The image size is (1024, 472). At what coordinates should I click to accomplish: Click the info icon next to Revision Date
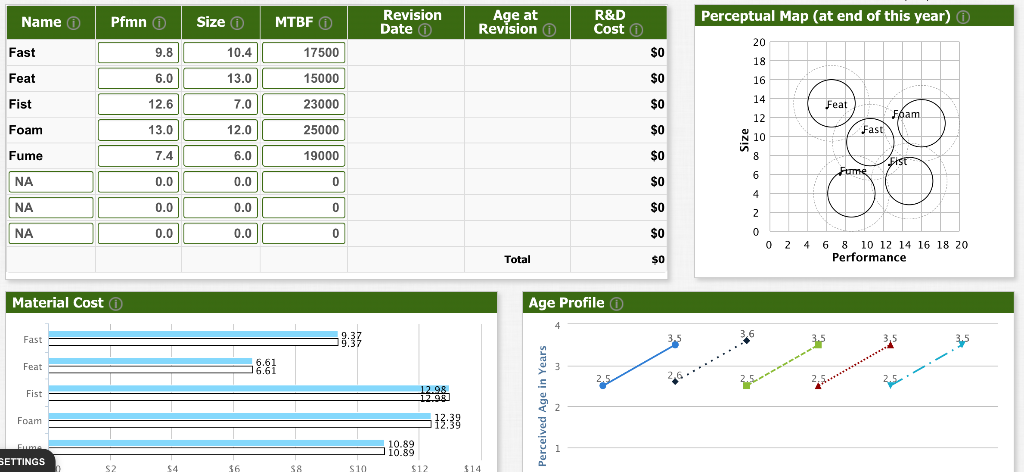(x=425, y=30)
